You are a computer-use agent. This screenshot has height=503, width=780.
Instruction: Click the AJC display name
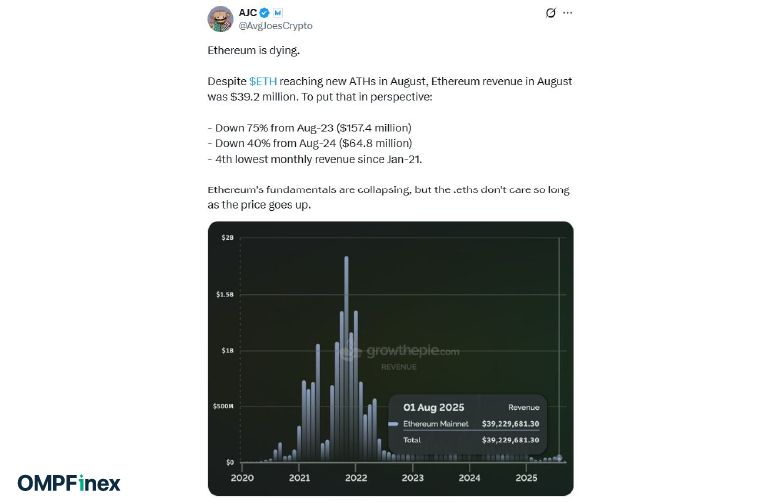coord(248,13)
